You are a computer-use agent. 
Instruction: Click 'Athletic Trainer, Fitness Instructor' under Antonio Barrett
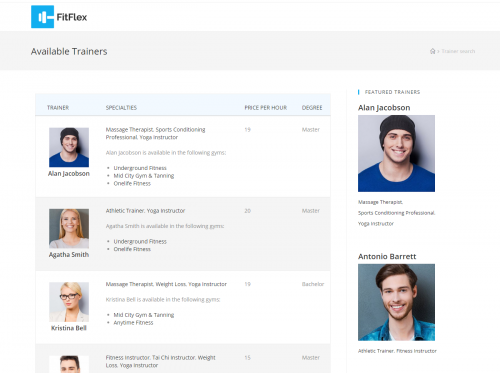tap(397, 351)
